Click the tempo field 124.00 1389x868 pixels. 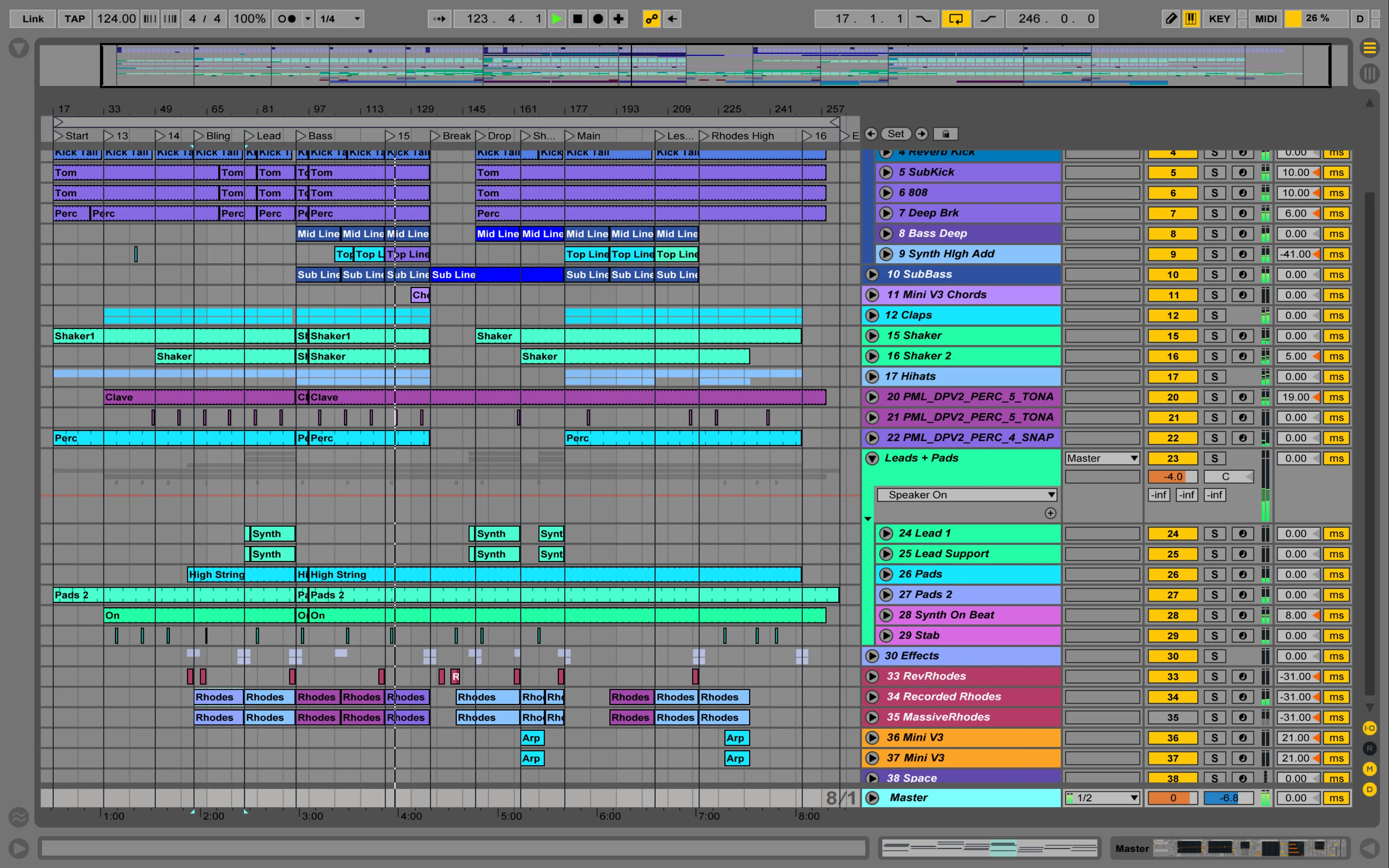pos(116,19)
